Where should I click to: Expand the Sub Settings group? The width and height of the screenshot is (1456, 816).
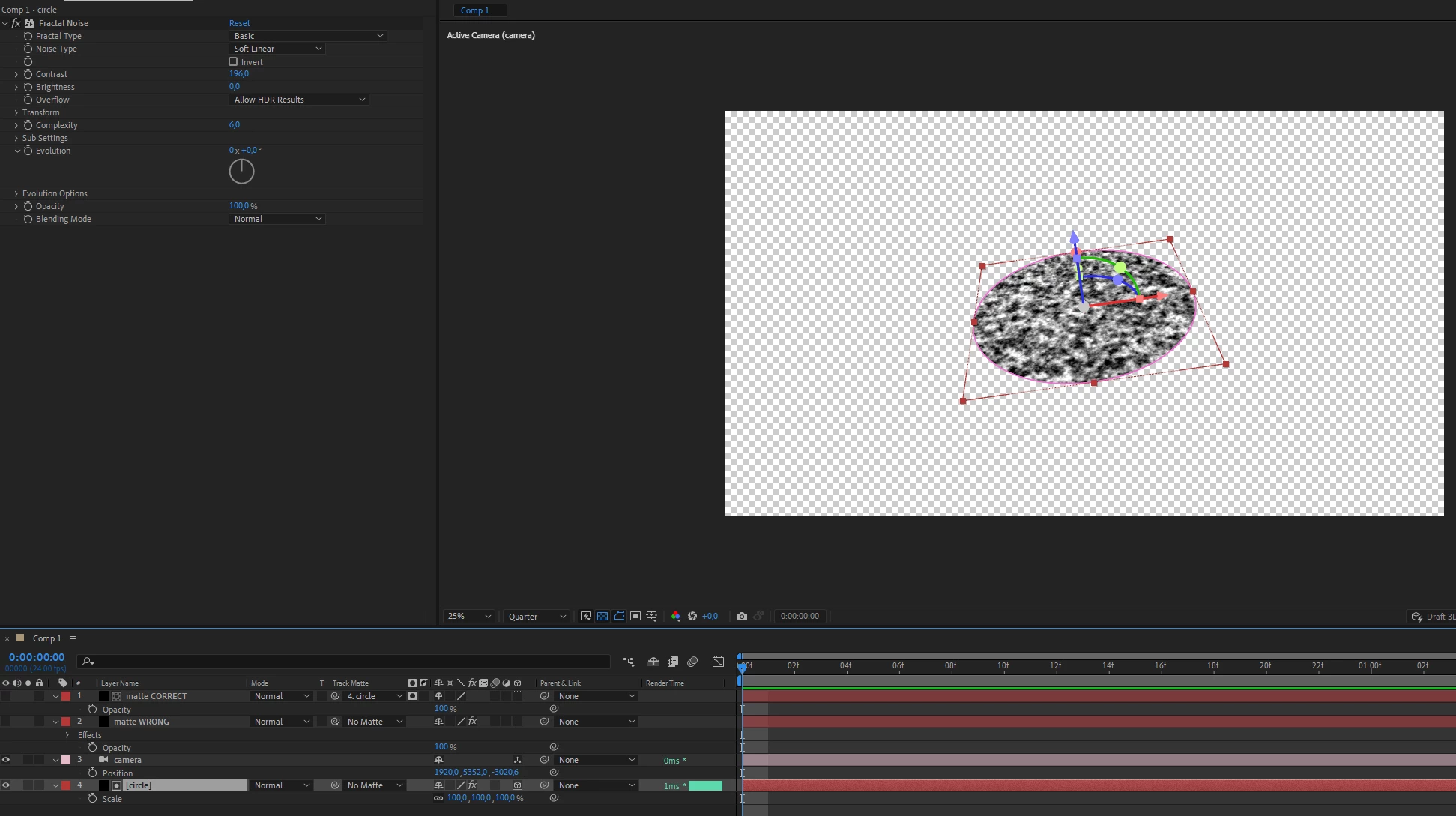pyautogui.click(x=16, y=138)
